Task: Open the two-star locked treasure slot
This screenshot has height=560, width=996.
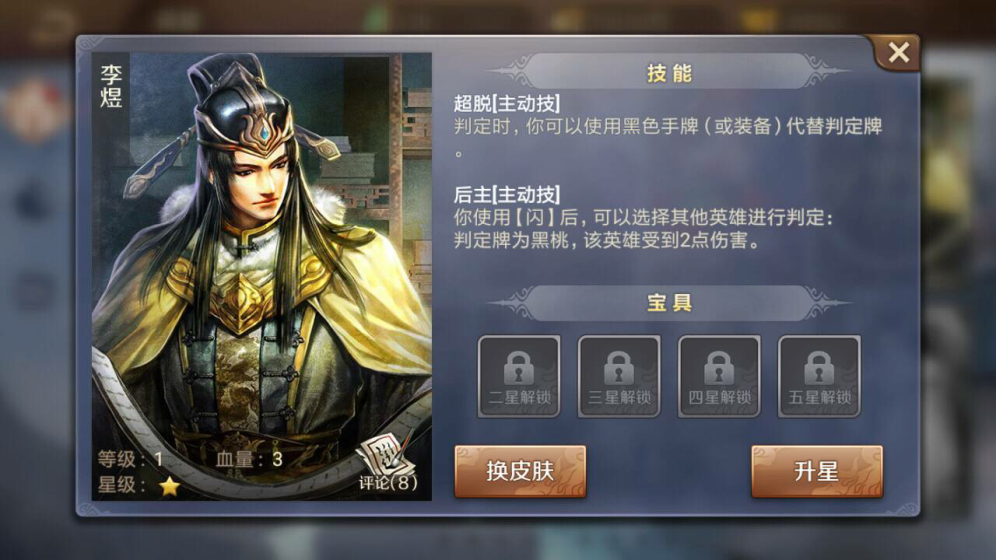Action: tap(519, 377)
